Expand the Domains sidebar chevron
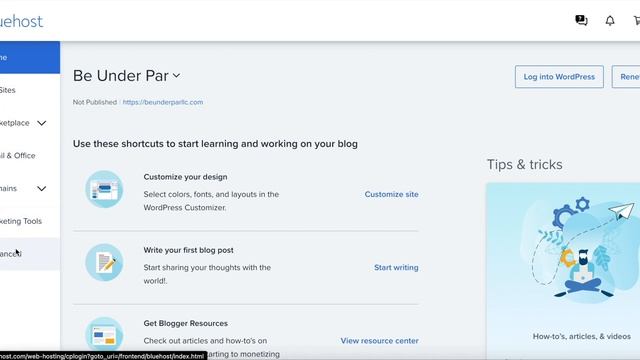This screenshot has height=360, width=640. click(x=42, y=189)
